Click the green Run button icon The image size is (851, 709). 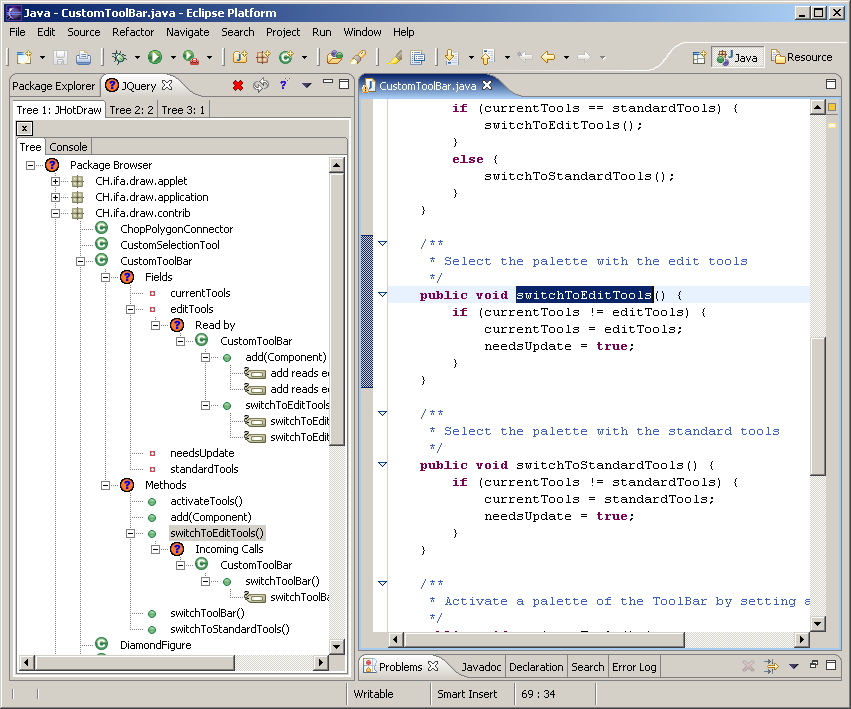click(155, 57)
